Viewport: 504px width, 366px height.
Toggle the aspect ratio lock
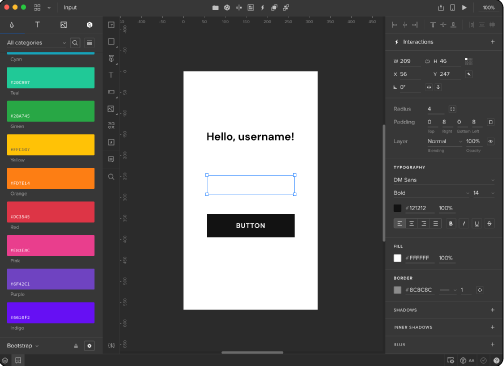(x=427, y=61)
